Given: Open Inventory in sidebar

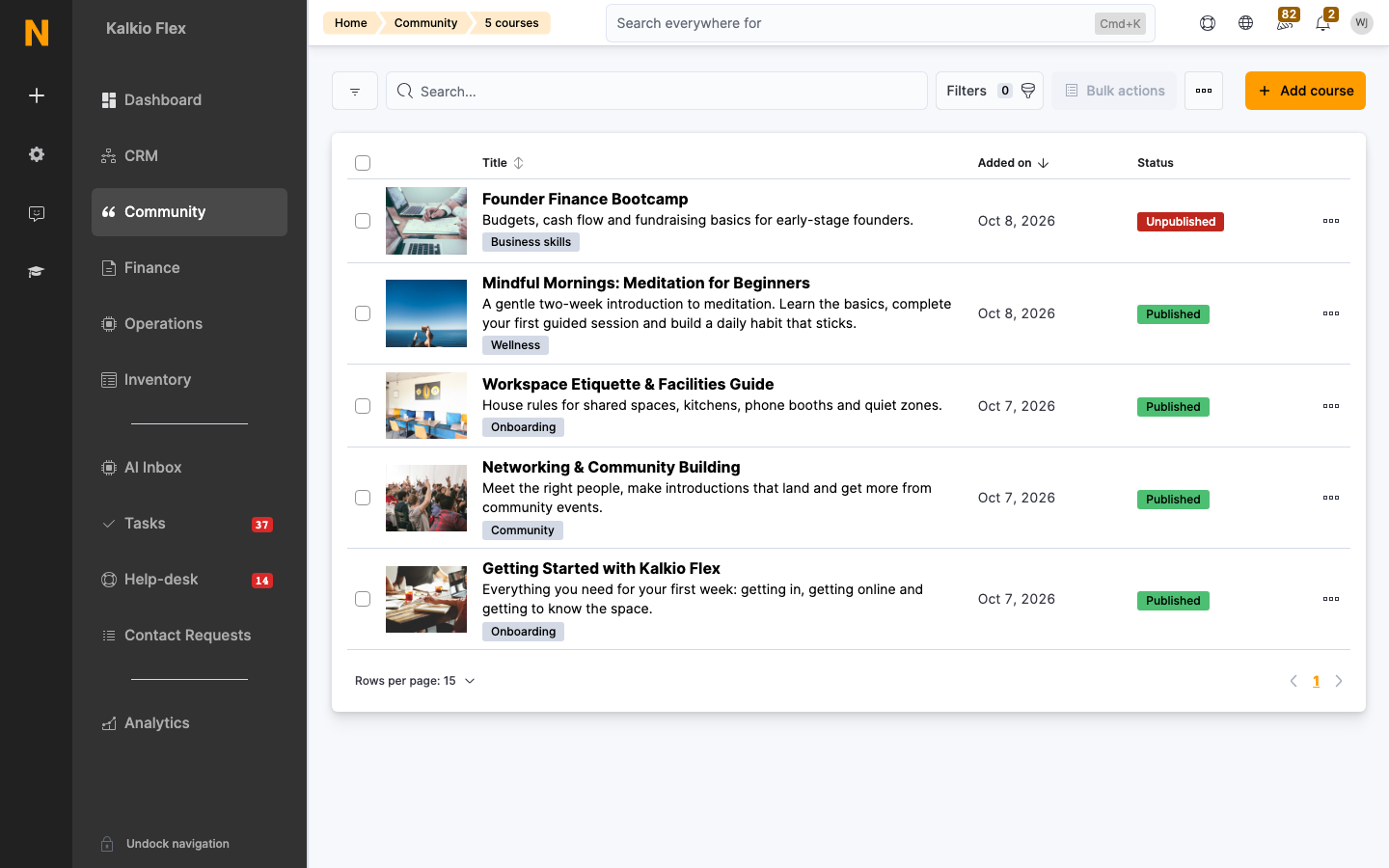Looking at the screenshot, I should coord(189,380).
